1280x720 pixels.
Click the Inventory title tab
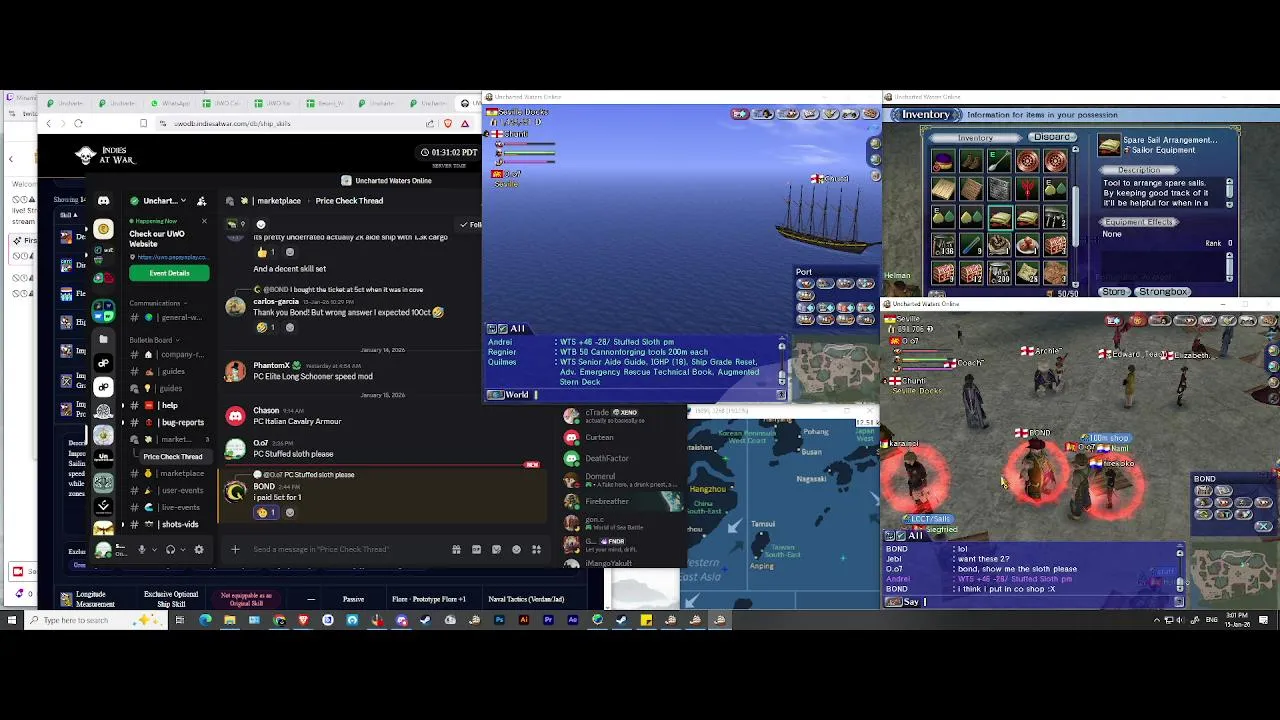pyautogui.click(x=925, y=115)
